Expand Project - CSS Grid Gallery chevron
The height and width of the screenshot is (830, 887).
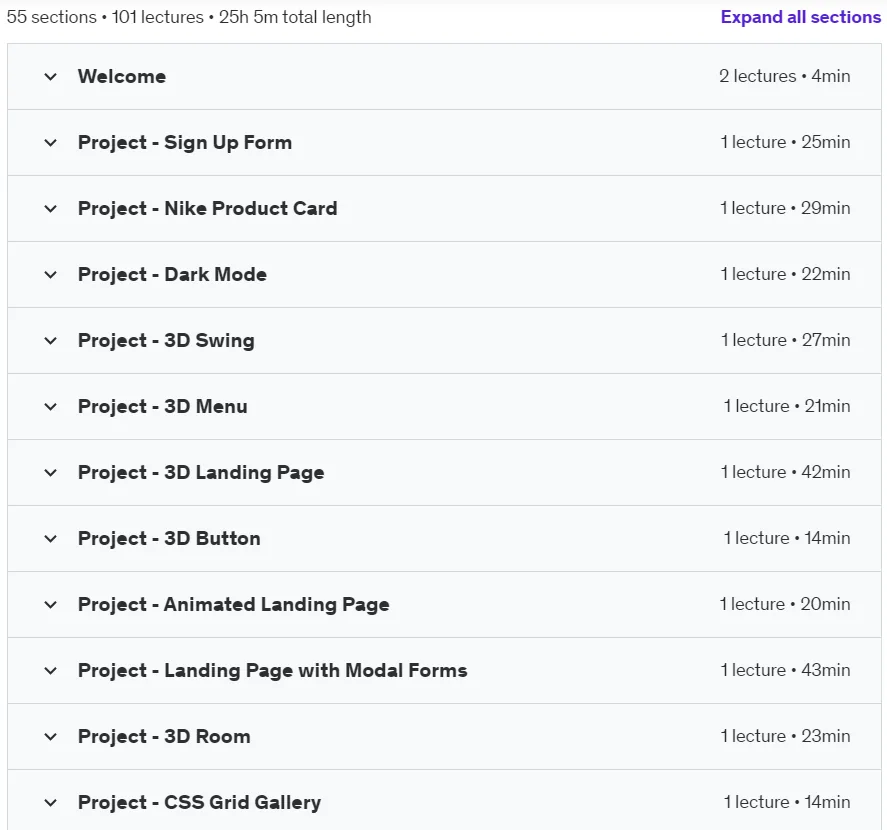click(50, 803)
